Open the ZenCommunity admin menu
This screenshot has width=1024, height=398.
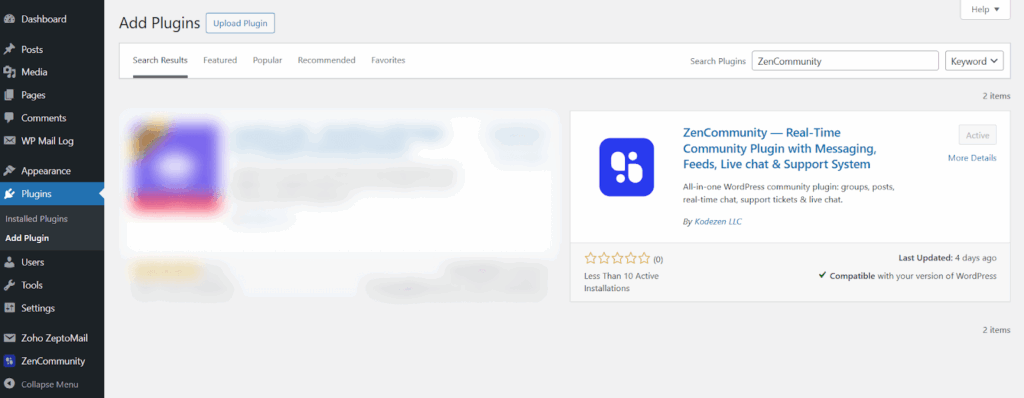click(52, 361)
